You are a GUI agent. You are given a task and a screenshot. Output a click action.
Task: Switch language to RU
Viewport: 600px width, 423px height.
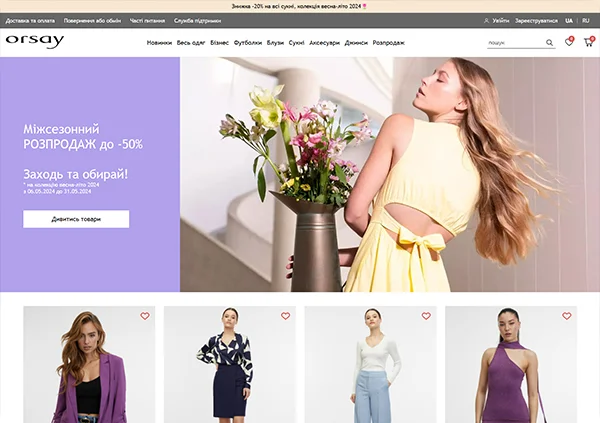click(585, 20)
